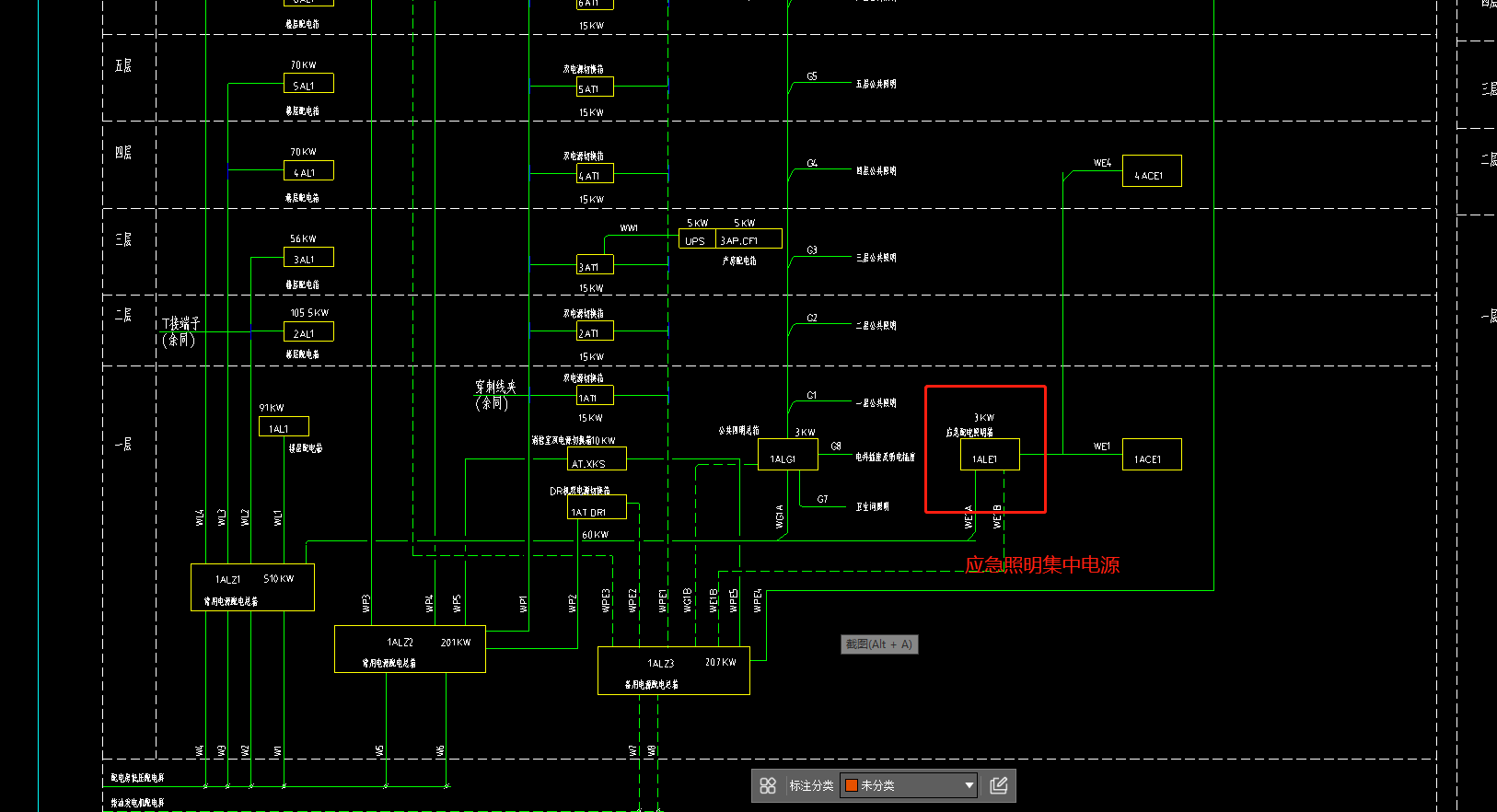Select the 1AL1 distribution box

[284, 427]
